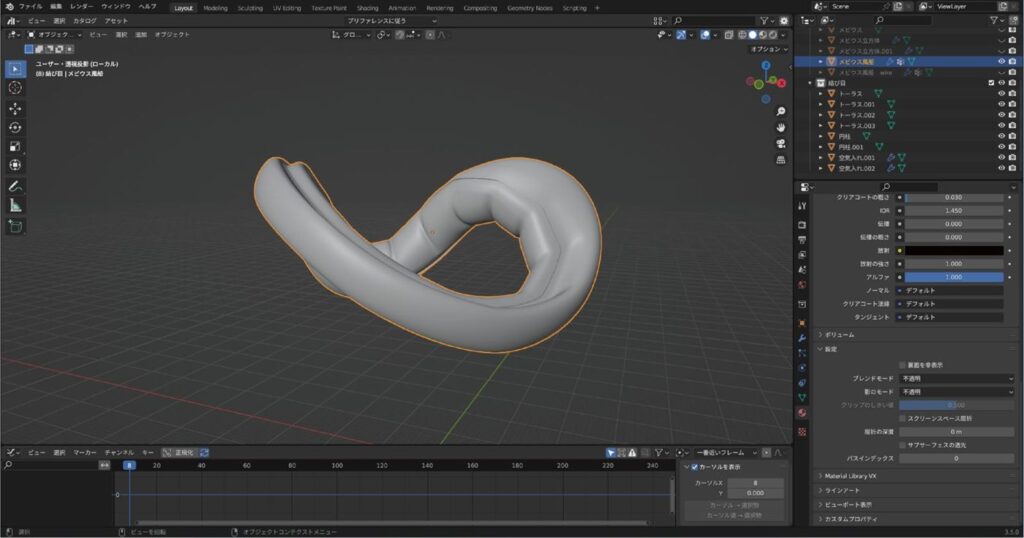1024x538 pixels.
Task: Open the Object Data green triangle tab
Action: point(802,397)
